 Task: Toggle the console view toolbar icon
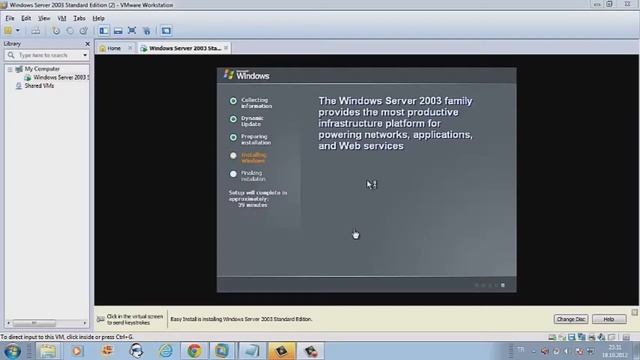[x=166, y=31]
